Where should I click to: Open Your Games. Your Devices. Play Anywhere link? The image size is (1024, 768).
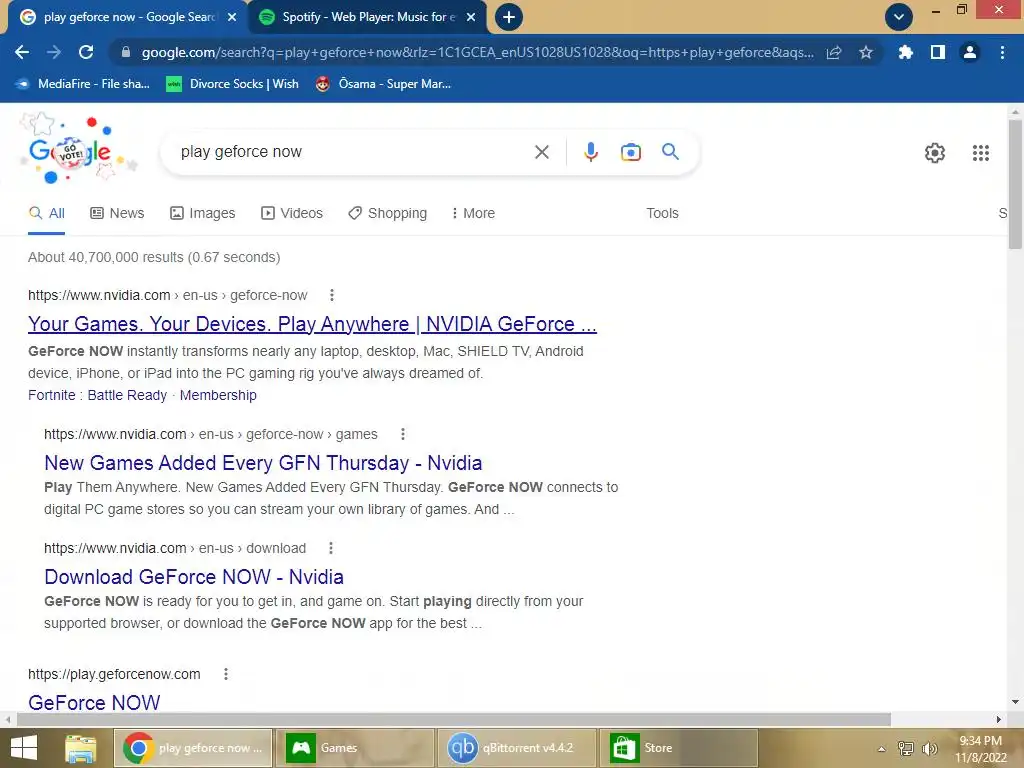point(312,324)
